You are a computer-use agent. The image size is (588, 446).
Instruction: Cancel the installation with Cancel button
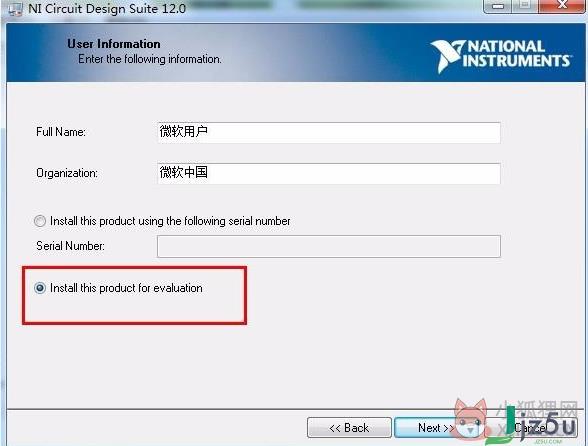(x=531, y=428)
